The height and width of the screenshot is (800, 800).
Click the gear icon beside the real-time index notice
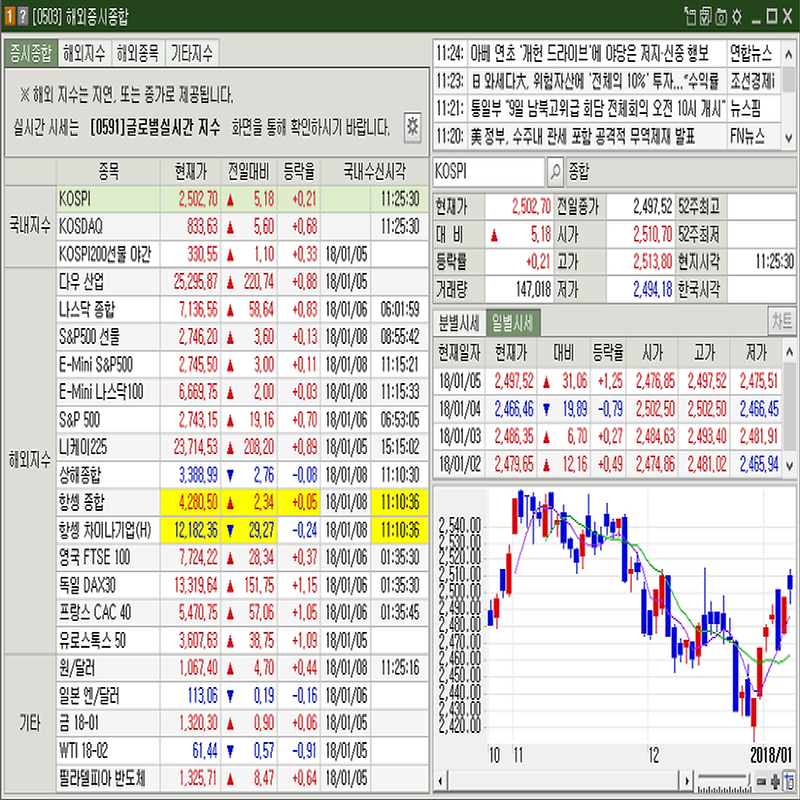pos(412,127)
